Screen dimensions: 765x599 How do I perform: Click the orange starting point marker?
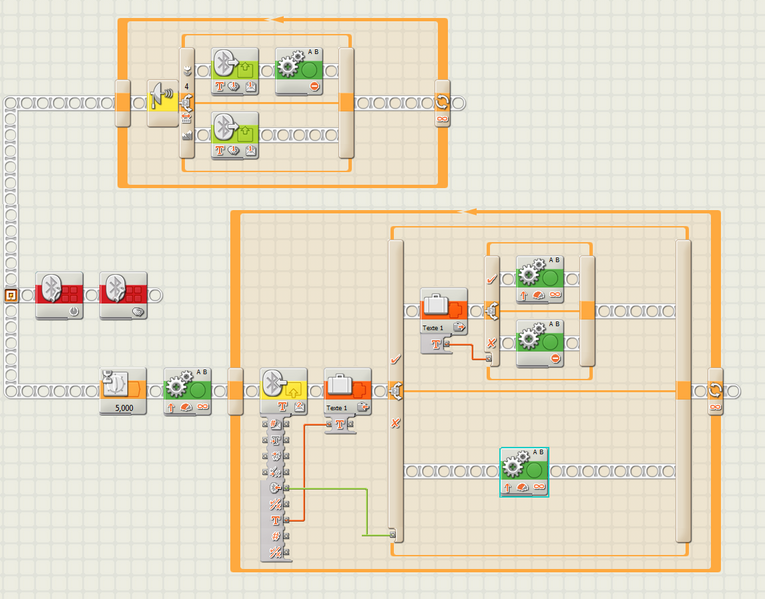click(10, 294)
